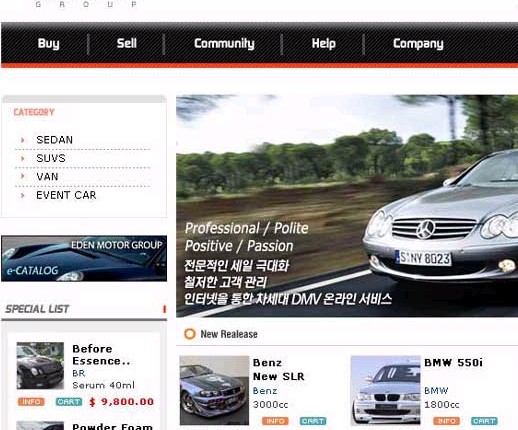Select the SUVS category

pos(51,158)
